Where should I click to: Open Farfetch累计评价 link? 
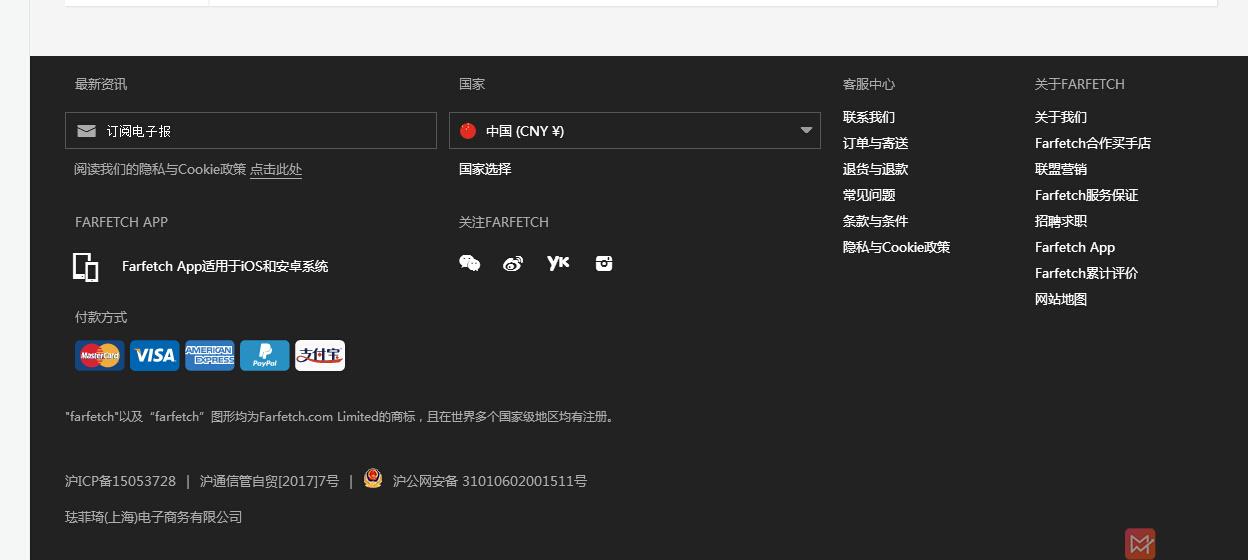(x=1087, y=273)
